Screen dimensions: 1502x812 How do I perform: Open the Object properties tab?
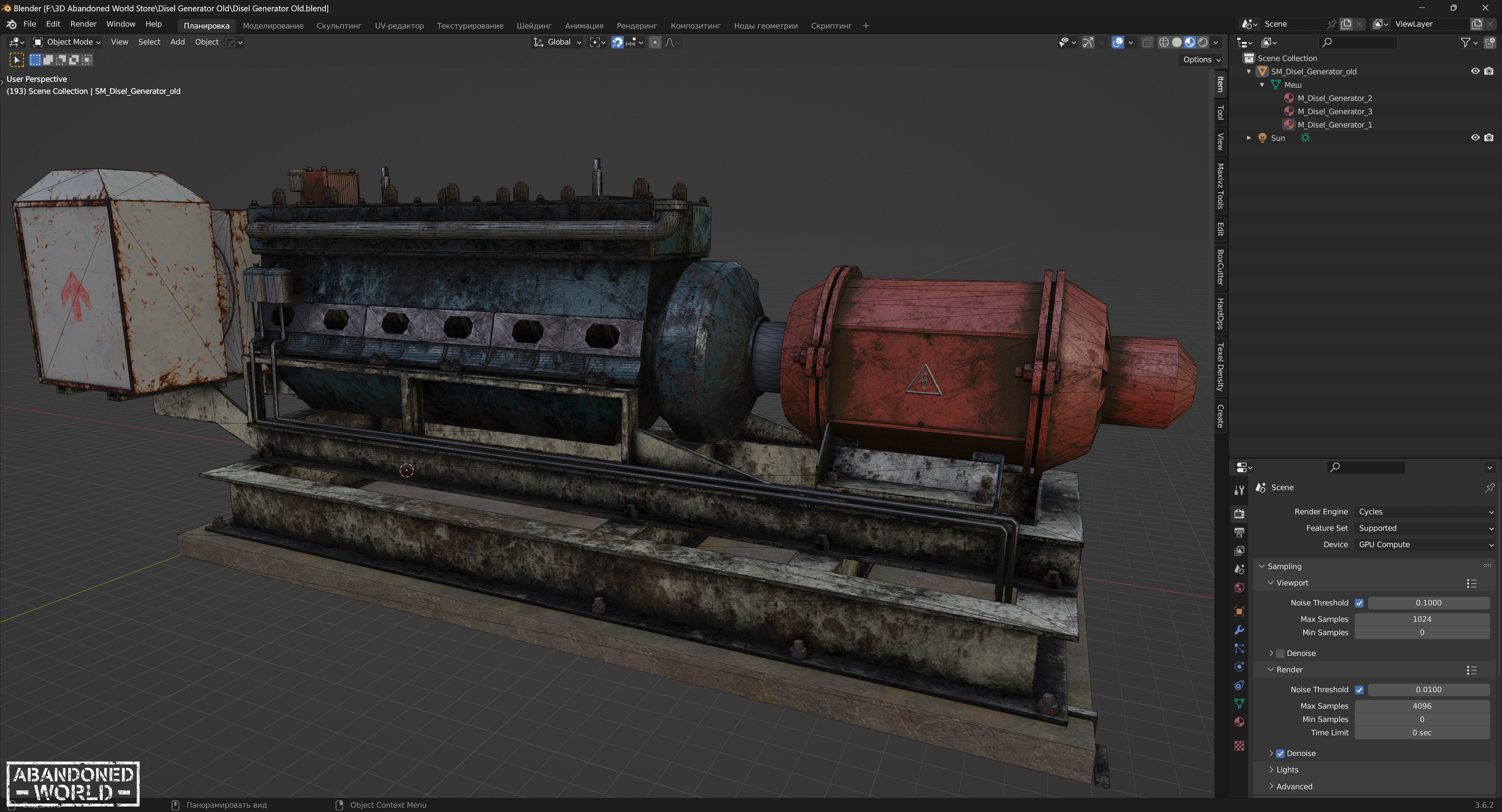coord(1239,611)
